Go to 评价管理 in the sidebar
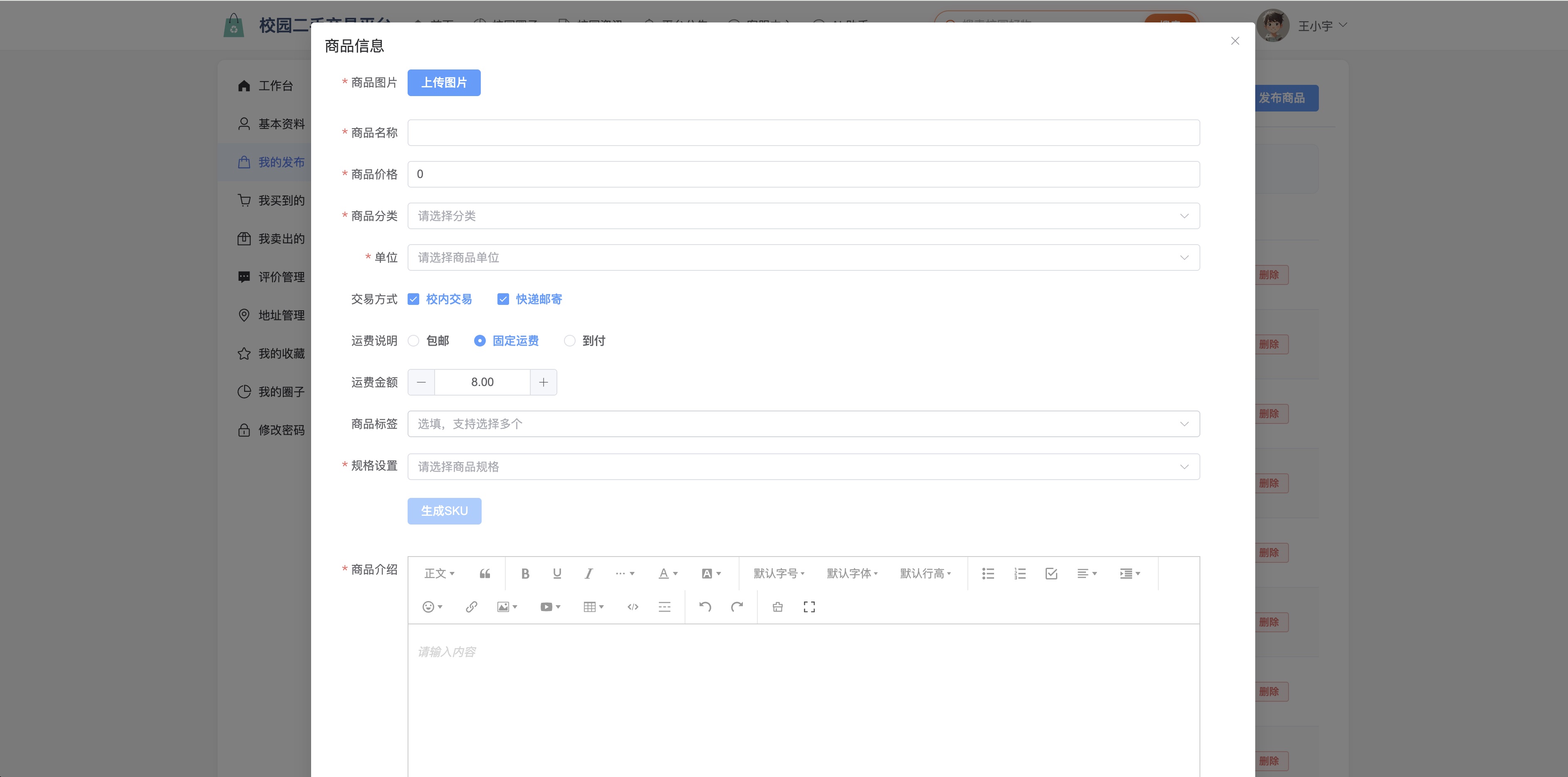Viewport: 1568px width, 777px height. tap(265, 277)
